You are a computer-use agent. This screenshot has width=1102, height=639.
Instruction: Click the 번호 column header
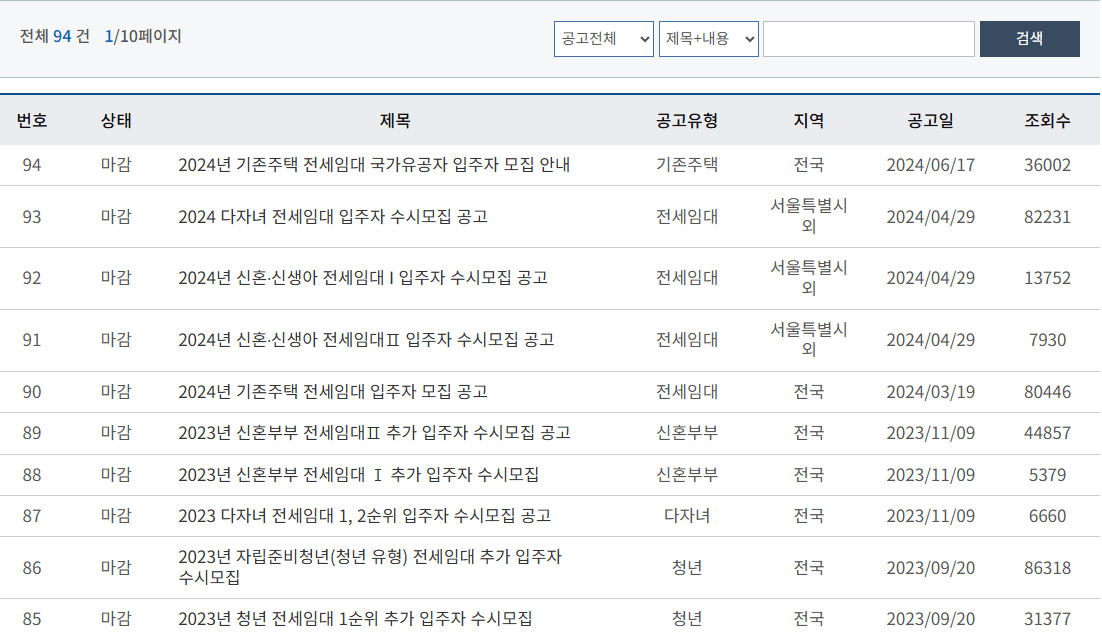point(31,120)
